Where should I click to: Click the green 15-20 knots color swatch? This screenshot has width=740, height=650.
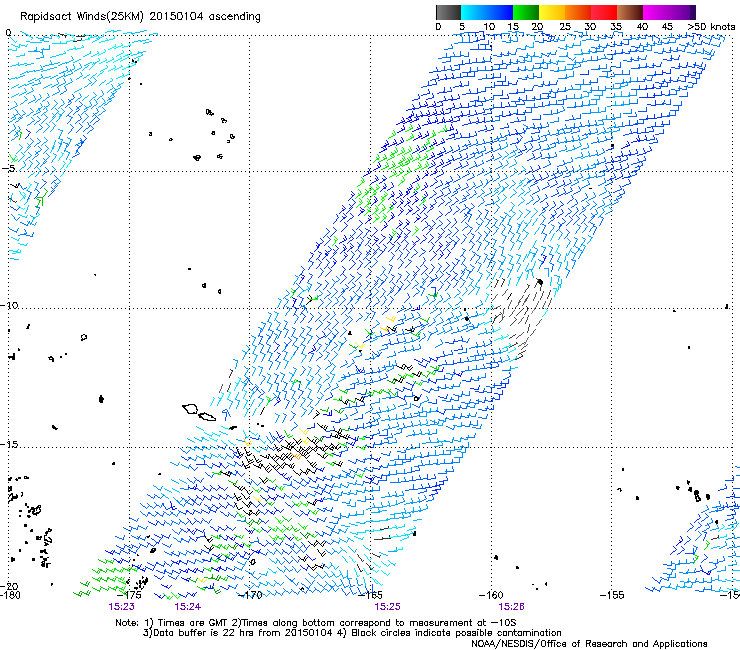(x=526, y=12)
